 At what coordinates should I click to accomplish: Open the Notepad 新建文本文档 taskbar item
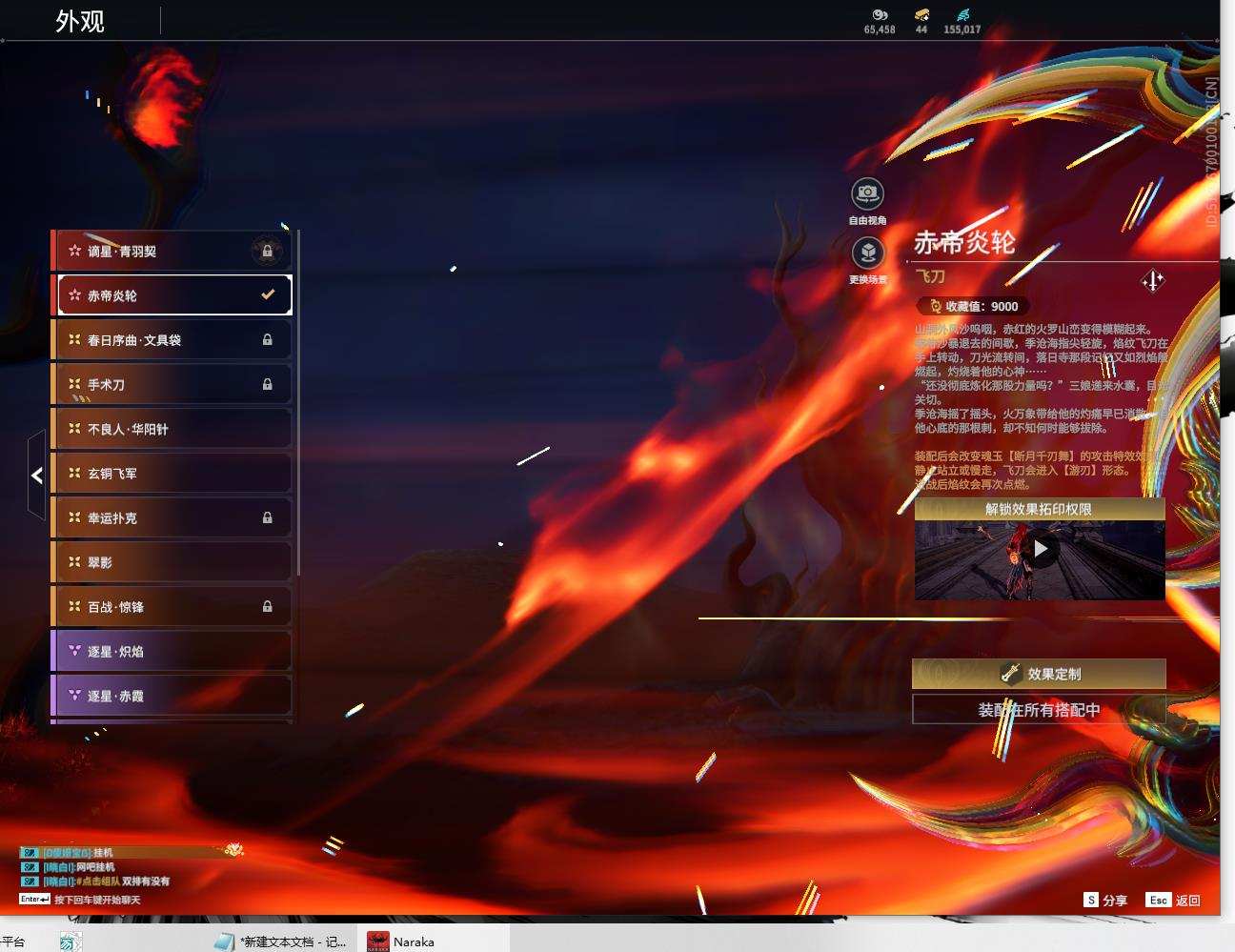pos(280,942)
